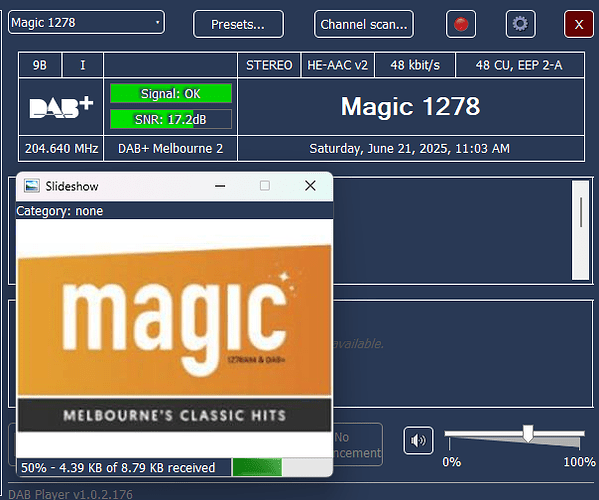The image size is (599, 500).
Task: Click the text panel scrollbar
Action: (x=581, y=230)
